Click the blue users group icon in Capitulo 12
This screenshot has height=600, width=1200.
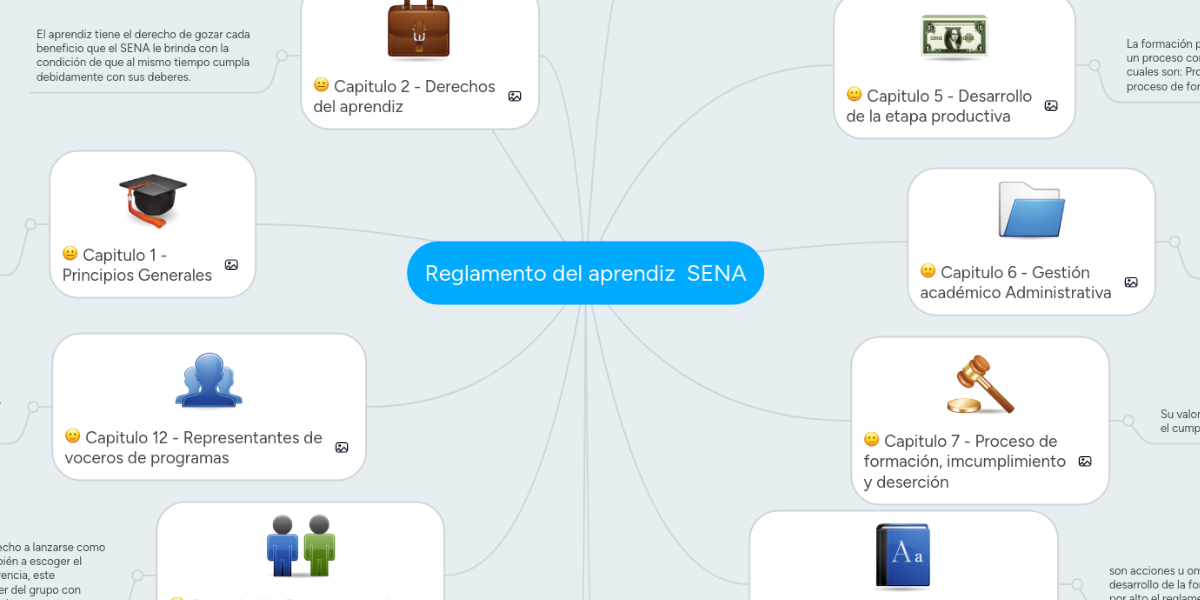coord(209,380)
